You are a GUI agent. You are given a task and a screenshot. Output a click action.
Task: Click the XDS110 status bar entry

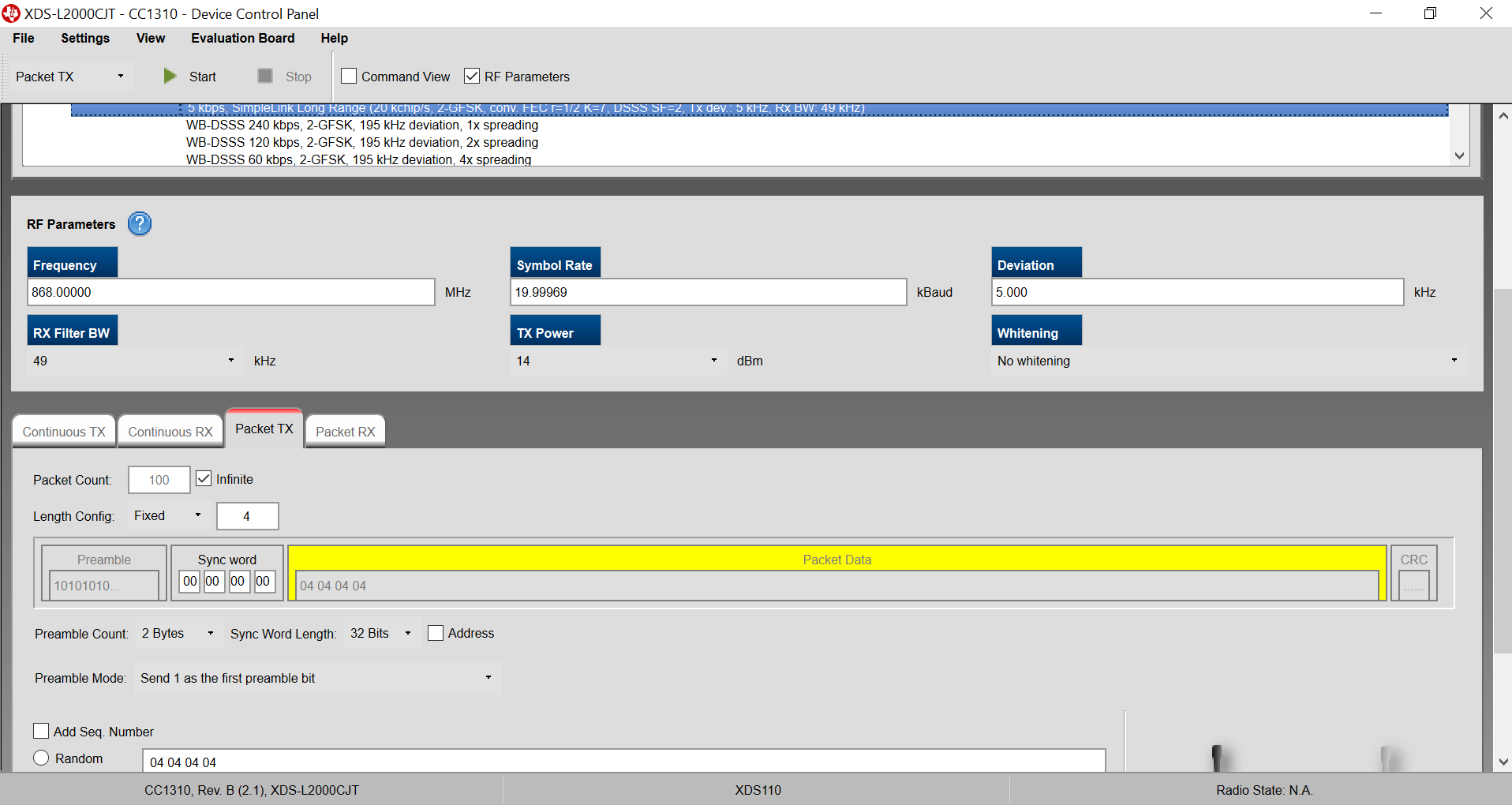pyautogui.click(x=758, y=790)
